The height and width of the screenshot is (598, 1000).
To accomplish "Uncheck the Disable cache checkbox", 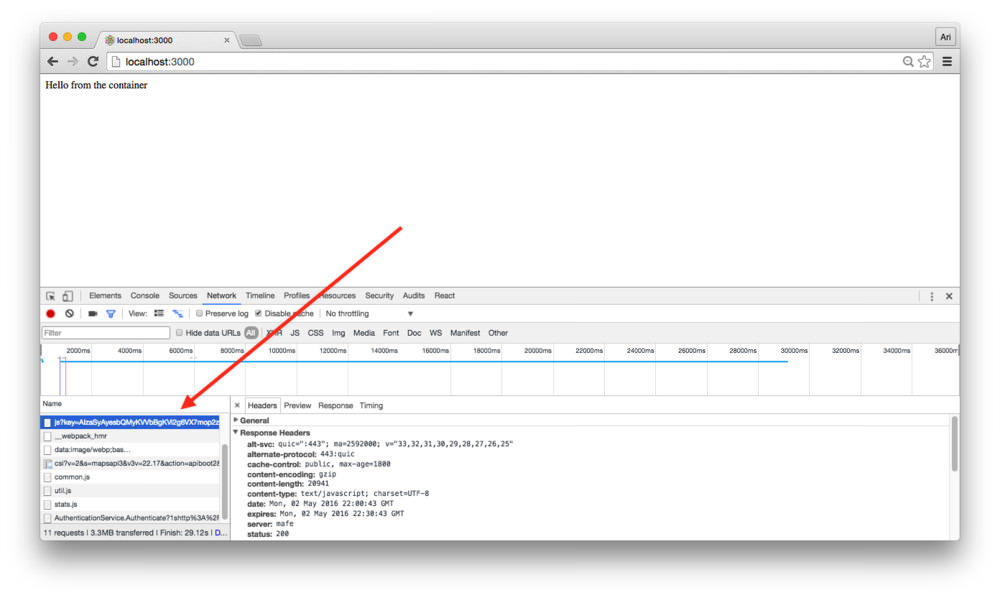I will tap(259, 314).
